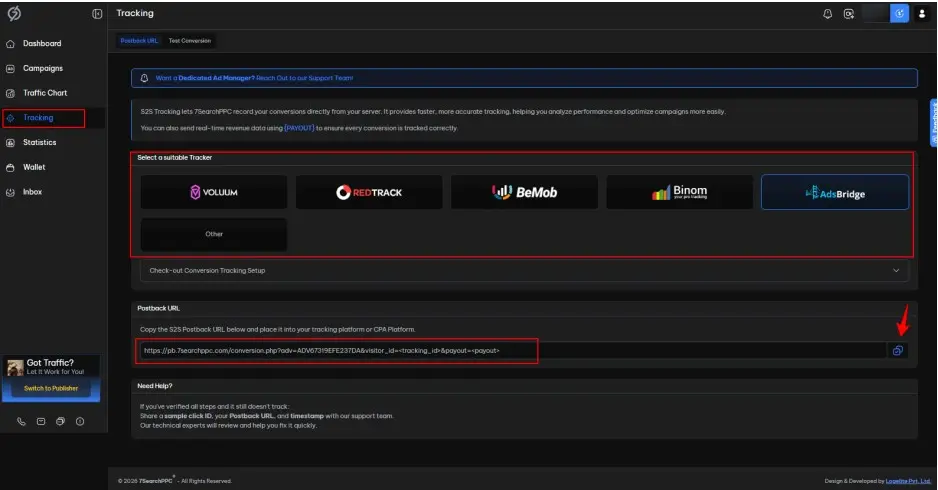Viewport: 938px width, 490px height.
Task: Select the Binom tracker
Action: pyautogui.click(x=680, y=192)
